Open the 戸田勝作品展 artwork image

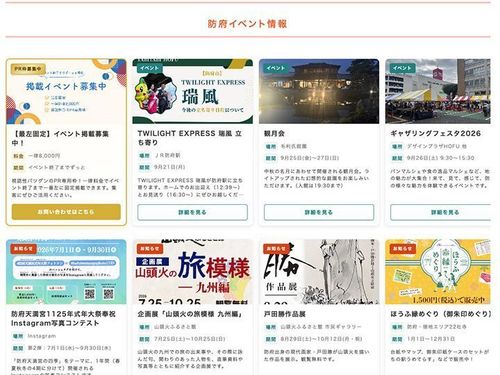click(319, 272)
